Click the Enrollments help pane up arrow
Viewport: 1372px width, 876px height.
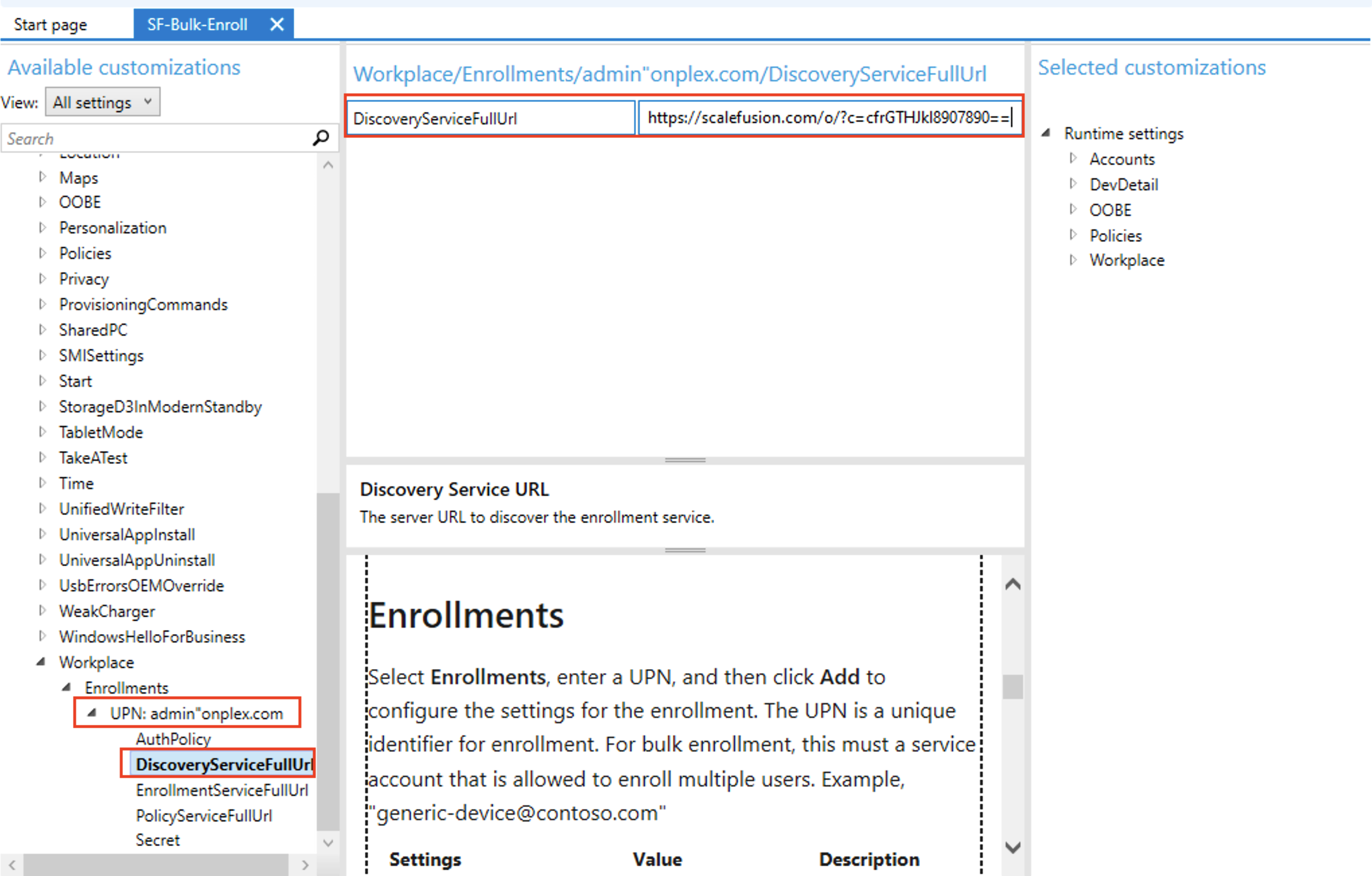click(1012, 585)
